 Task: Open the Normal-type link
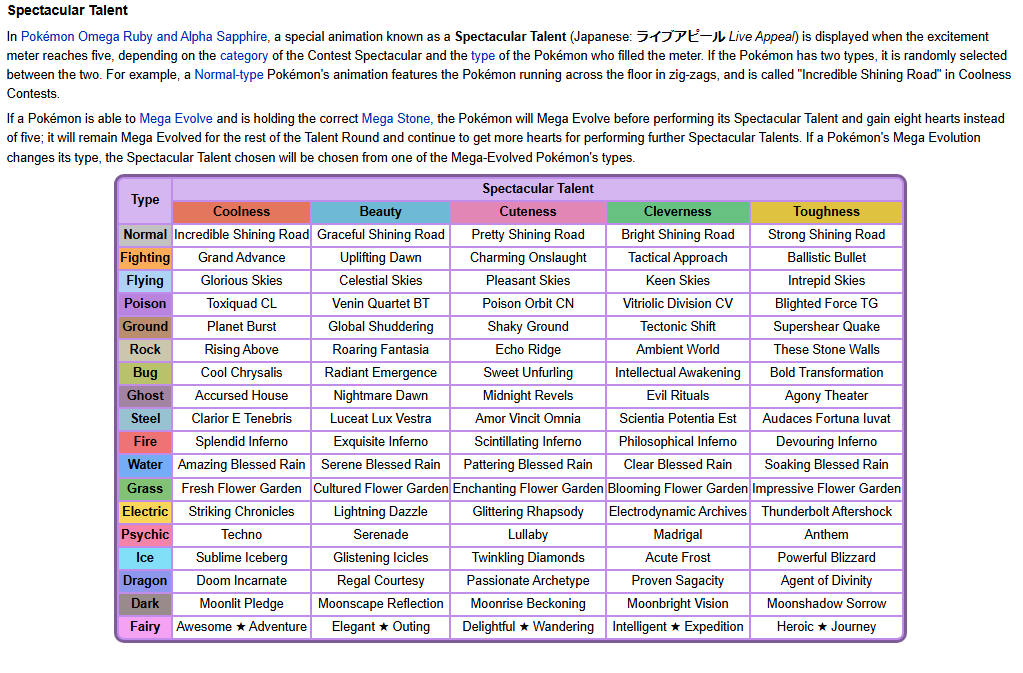[229, 74]
